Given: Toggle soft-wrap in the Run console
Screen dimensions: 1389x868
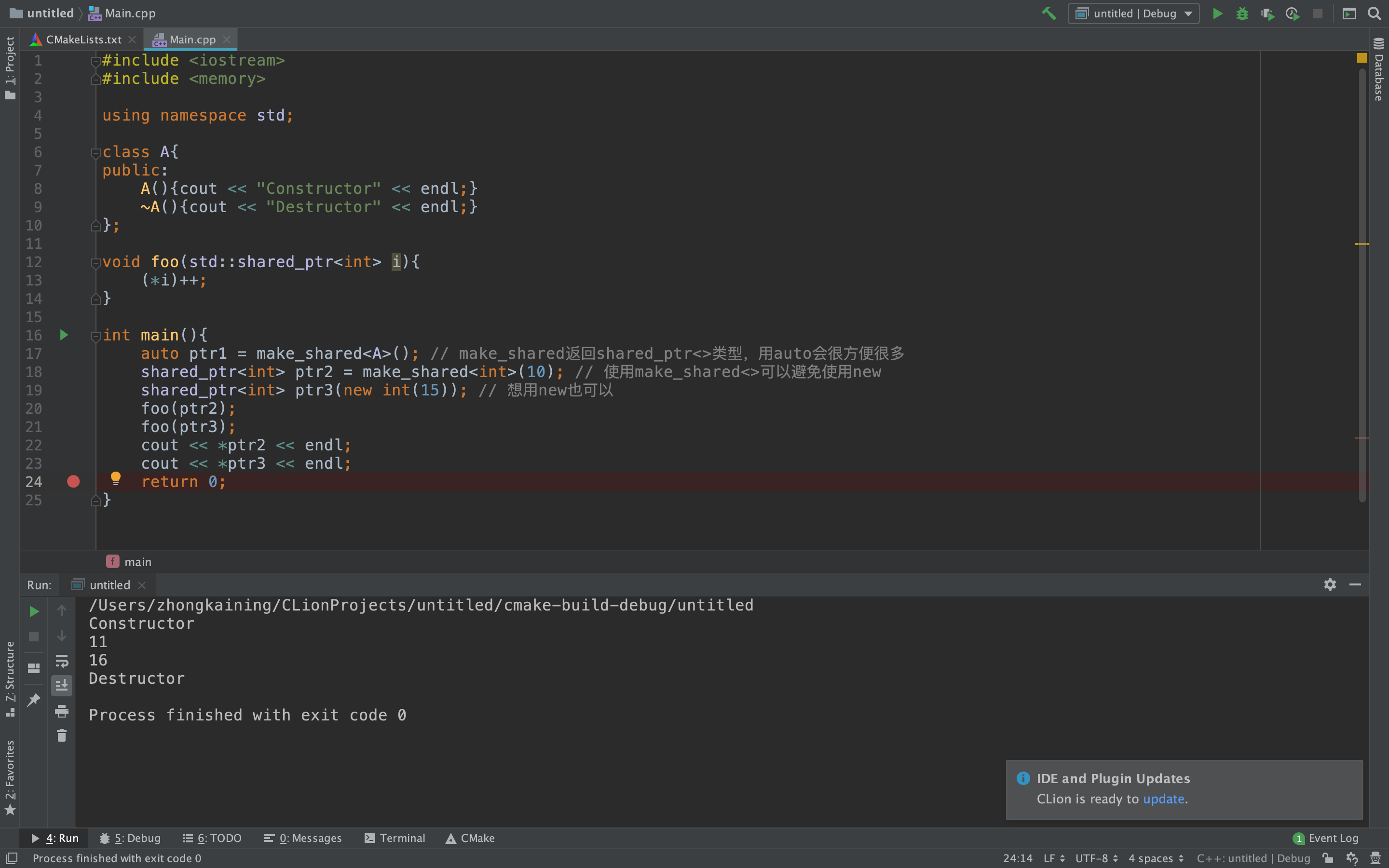Looking at the screenshot, I should point(61,661).
